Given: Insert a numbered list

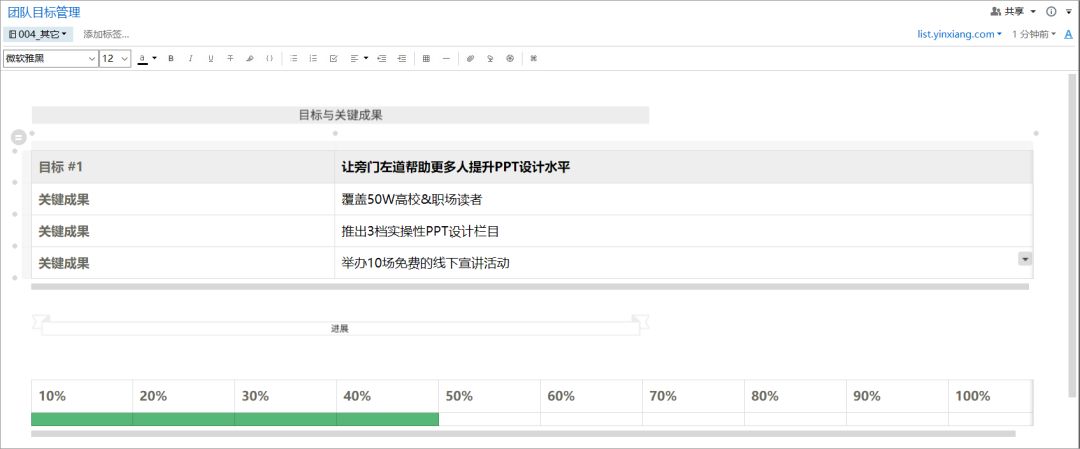Looking at the screenshot, I should coord(313,59).
